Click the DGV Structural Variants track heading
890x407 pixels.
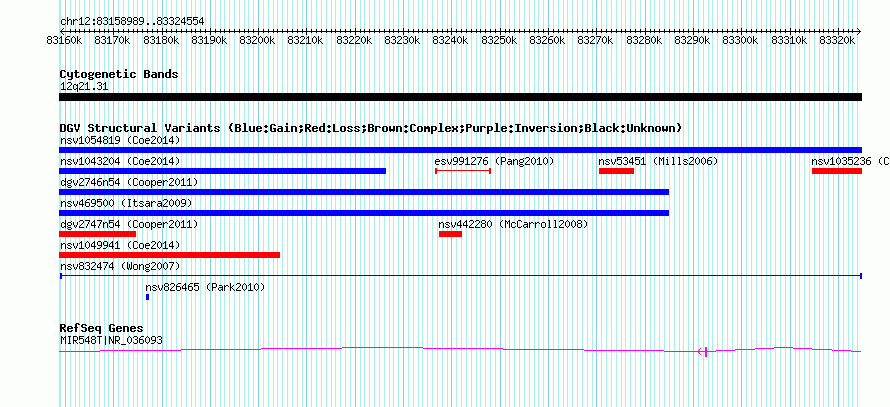[371, 128]
